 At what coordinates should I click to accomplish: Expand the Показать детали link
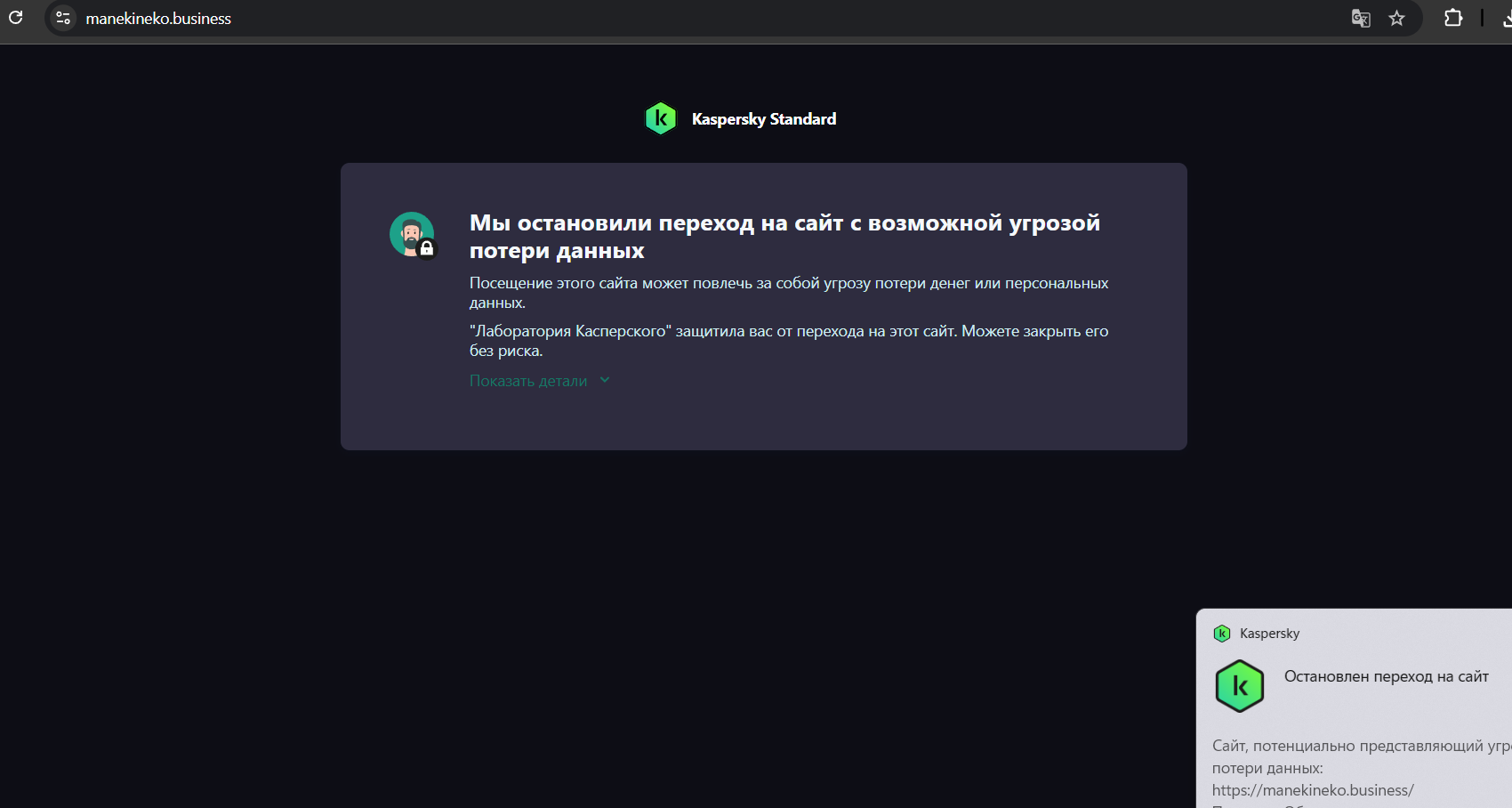pyautogui.click(x=528, y=381)
